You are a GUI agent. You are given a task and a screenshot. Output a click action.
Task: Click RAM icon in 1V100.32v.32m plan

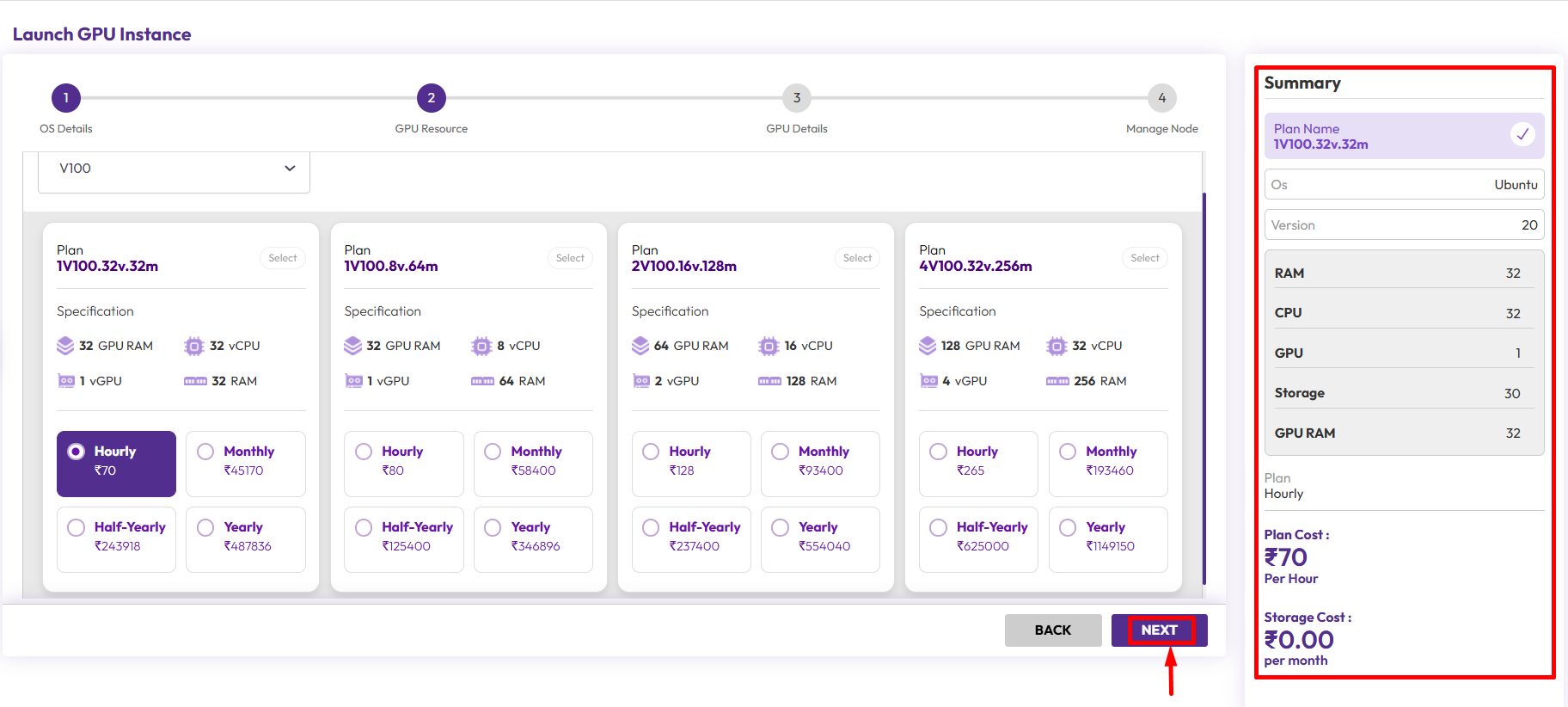coord(195,381)
